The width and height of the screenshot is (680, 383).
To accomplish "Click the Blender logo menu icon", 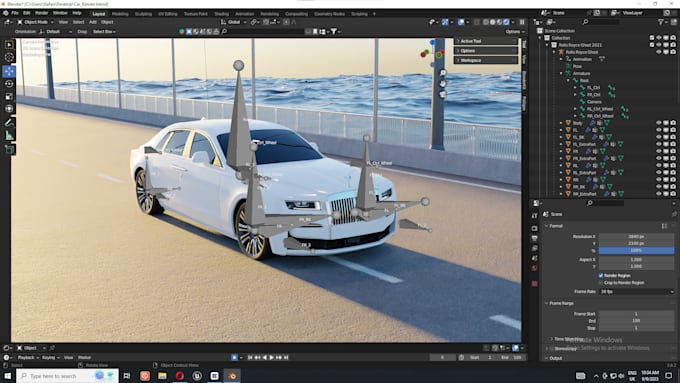I will 6,13.
